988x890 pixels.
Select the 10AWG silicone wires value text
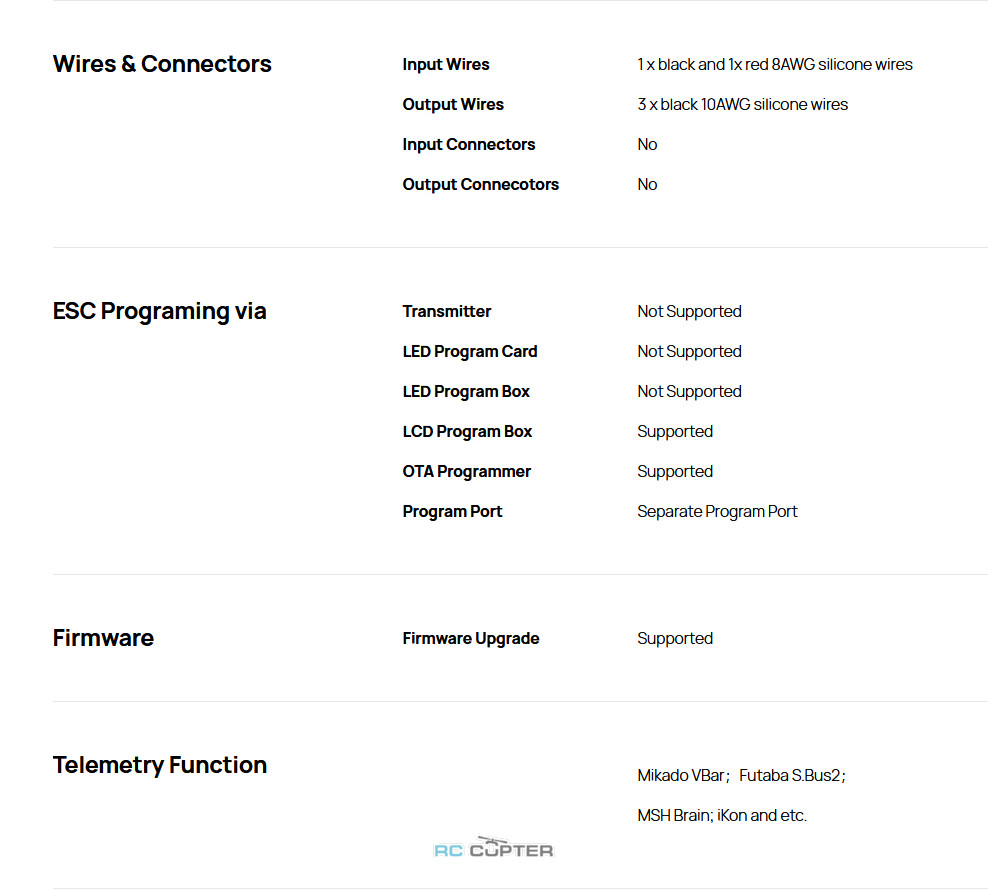point(742,105)
